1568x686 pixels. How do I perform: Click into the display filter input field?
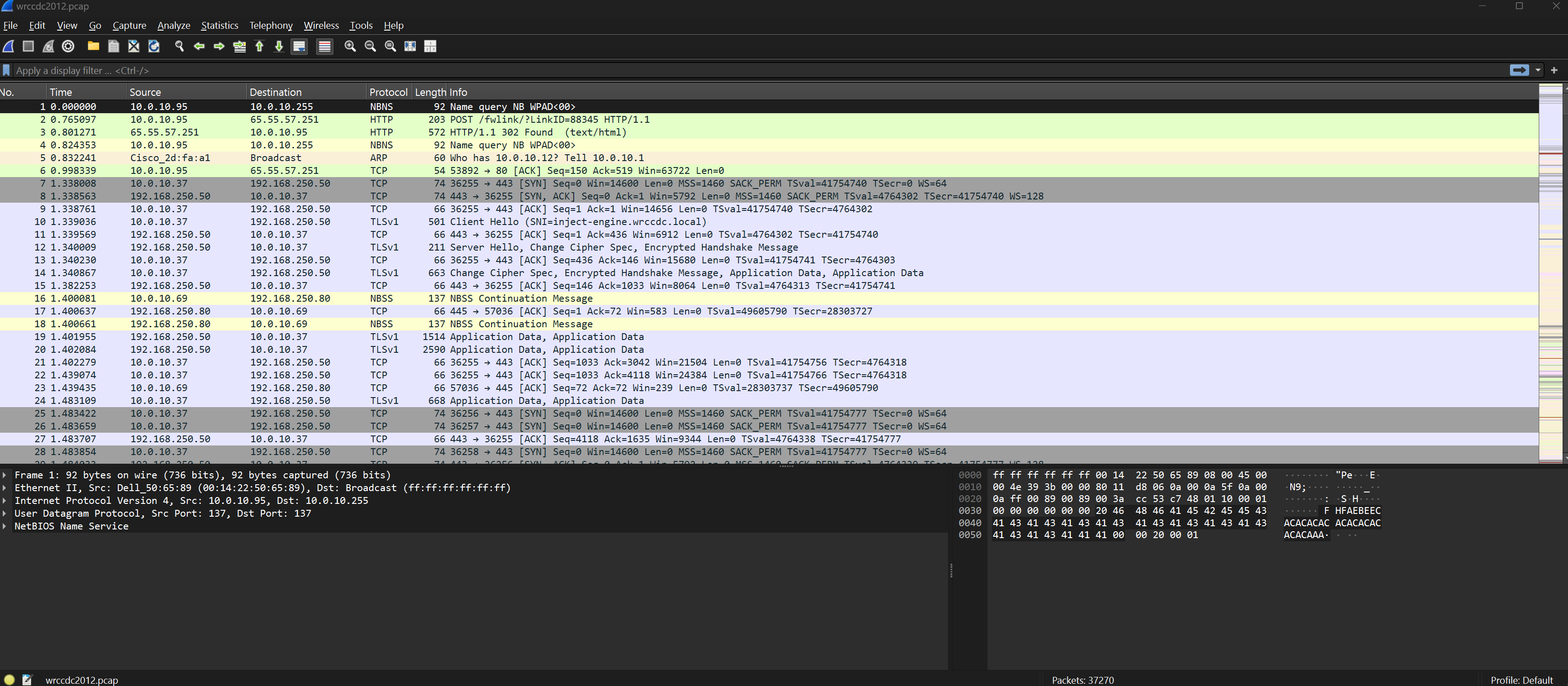tap(730, 71)
